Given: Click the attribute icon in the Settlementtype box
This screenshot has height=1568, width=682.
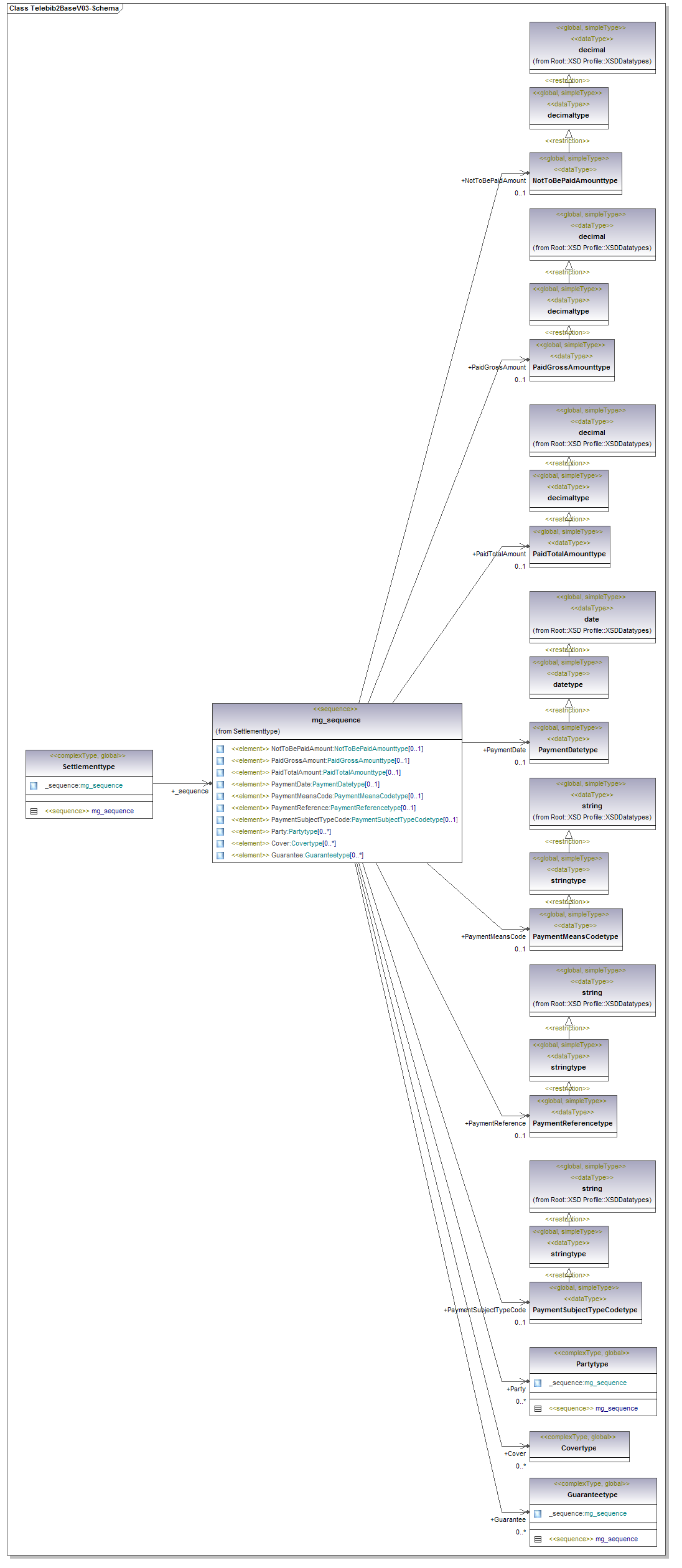Looking at the screenshot, I should [34, 786].
